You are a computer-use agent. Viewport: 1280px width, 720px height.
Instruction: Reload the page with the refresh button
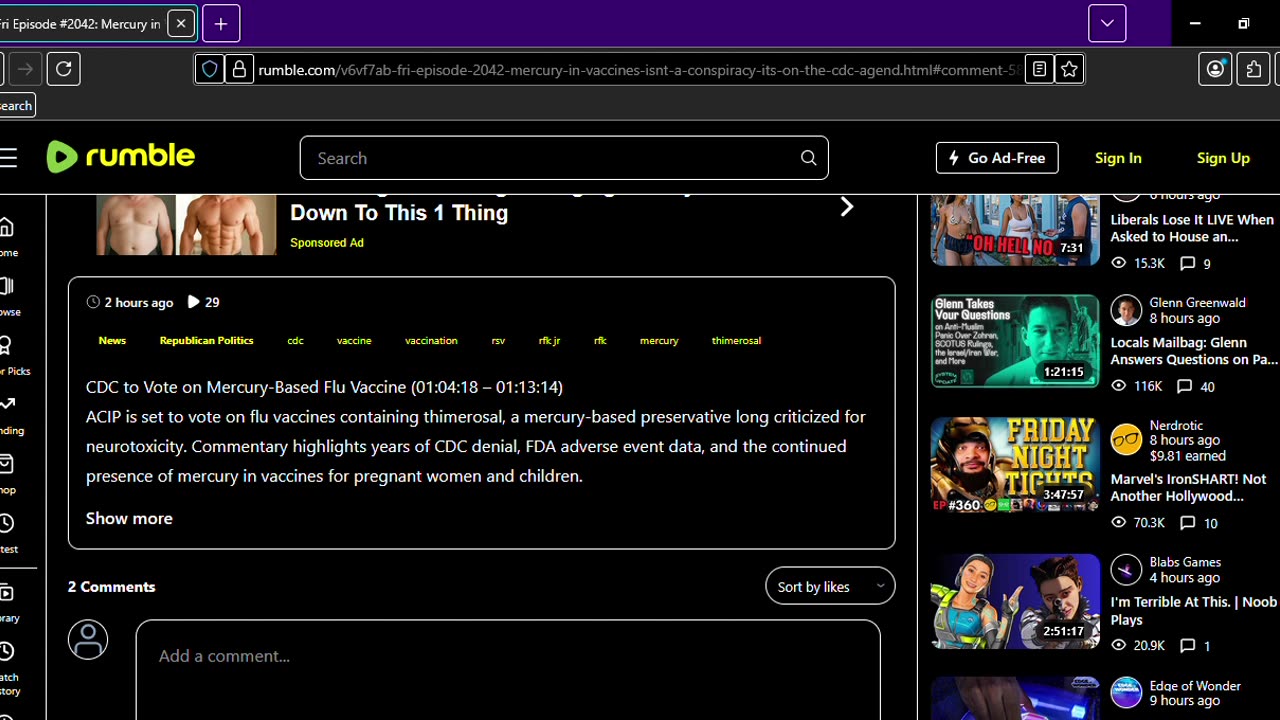(x=63, y=69)
